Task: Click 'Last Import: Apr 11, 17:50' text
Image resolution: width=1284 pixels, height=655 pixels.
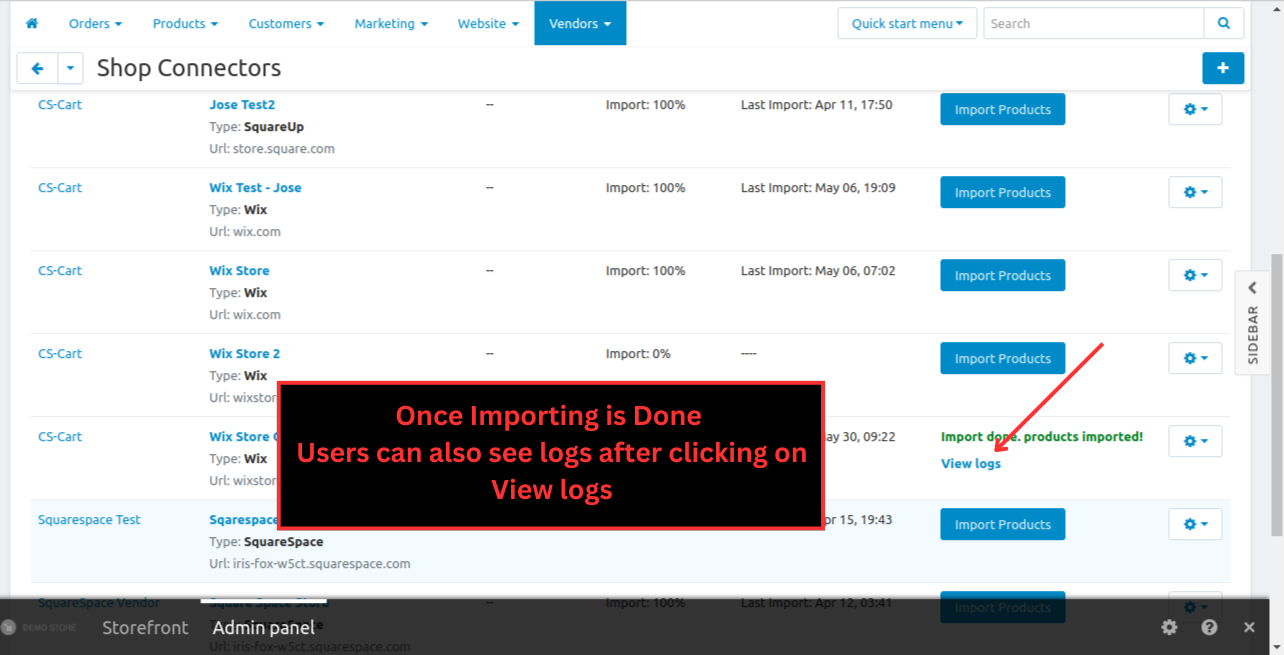Action: pos(816,104)
